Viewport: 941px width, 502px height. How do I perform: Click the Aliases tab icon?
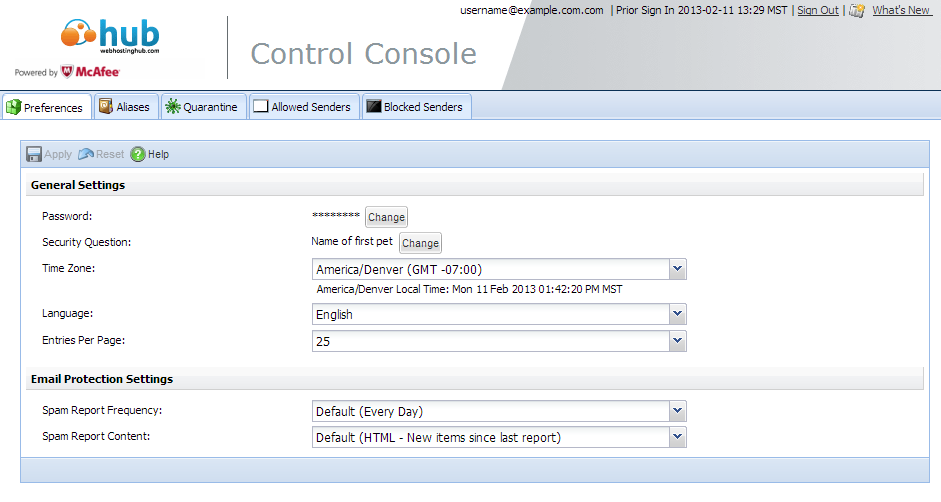click(106, 106)
